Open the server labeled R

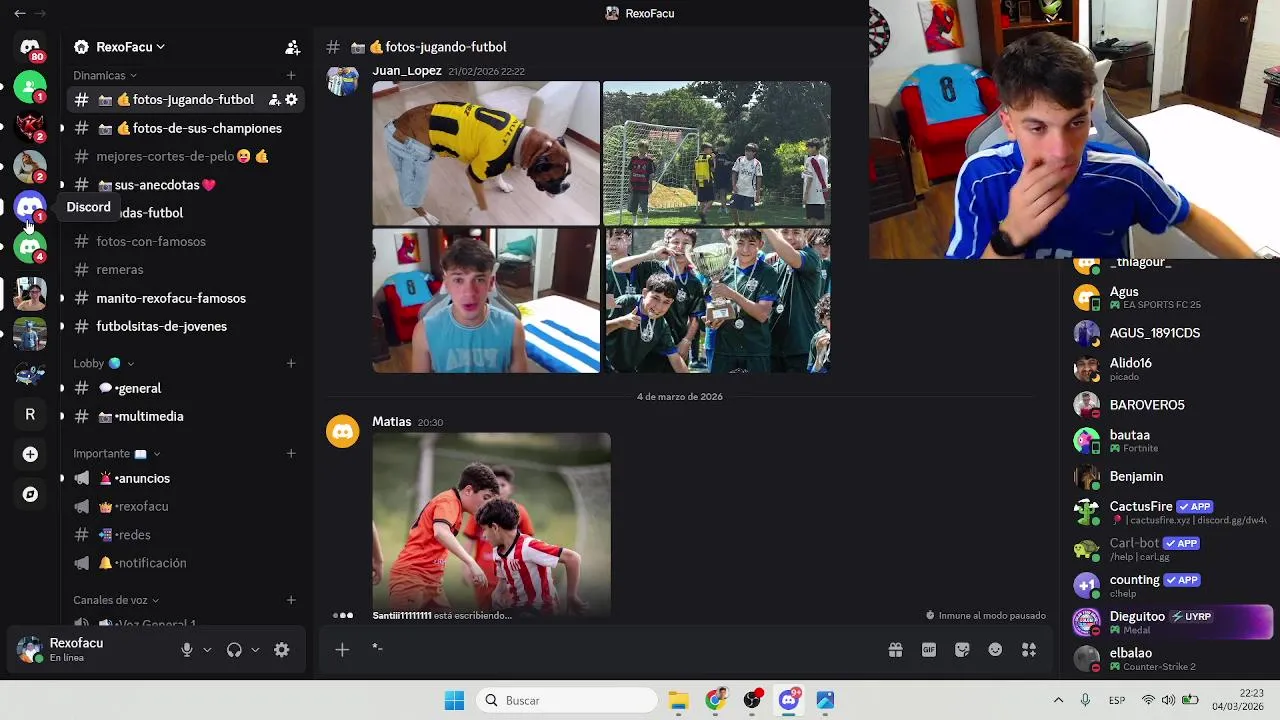click(30, 414)
